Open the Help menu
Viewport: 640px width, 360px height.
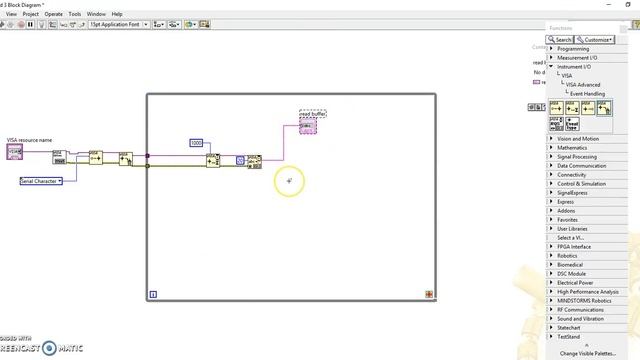[117, 14]
